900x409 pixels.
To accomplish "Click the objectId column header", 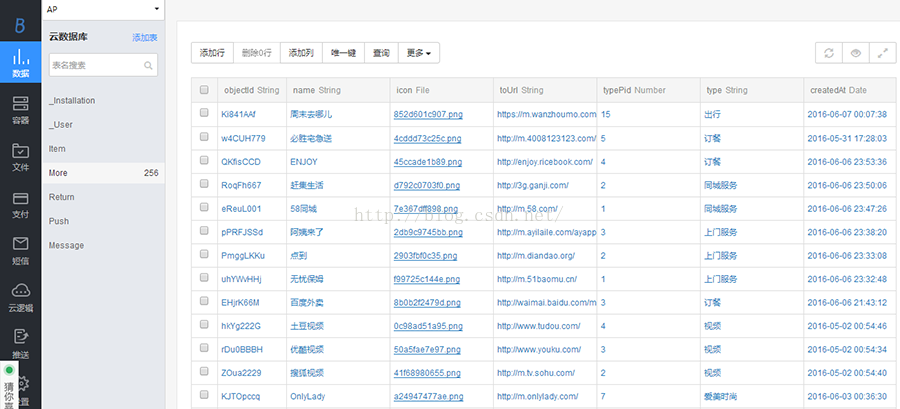I will (251, 90).
